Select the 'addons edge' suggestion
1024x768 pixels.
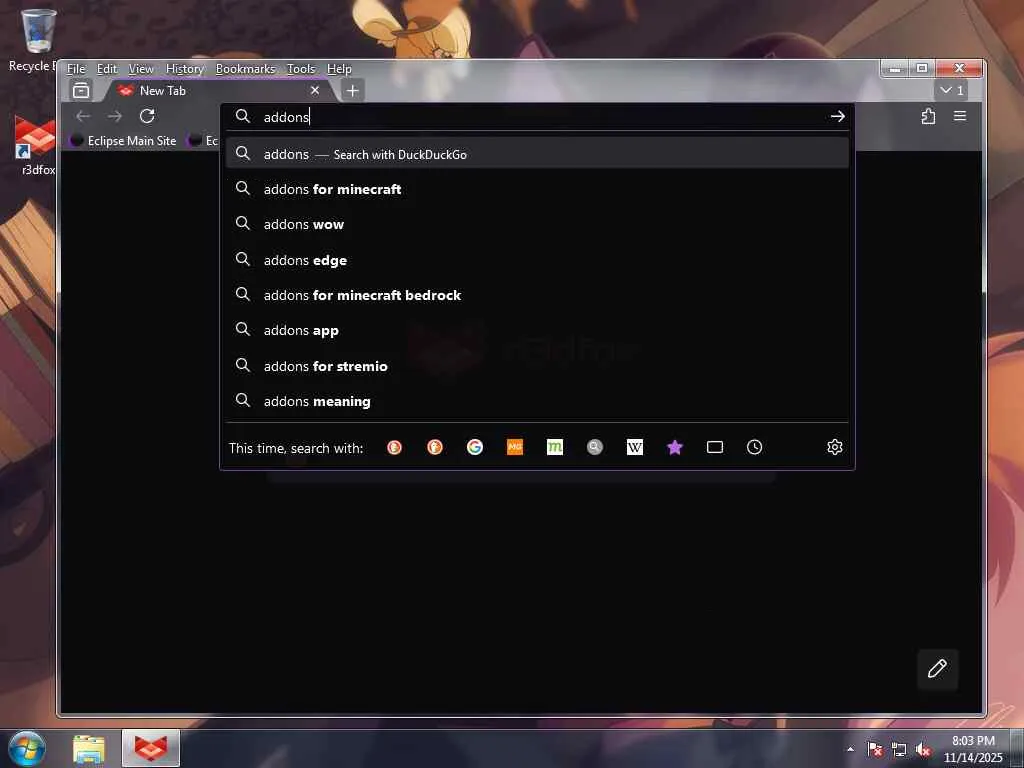537,260
